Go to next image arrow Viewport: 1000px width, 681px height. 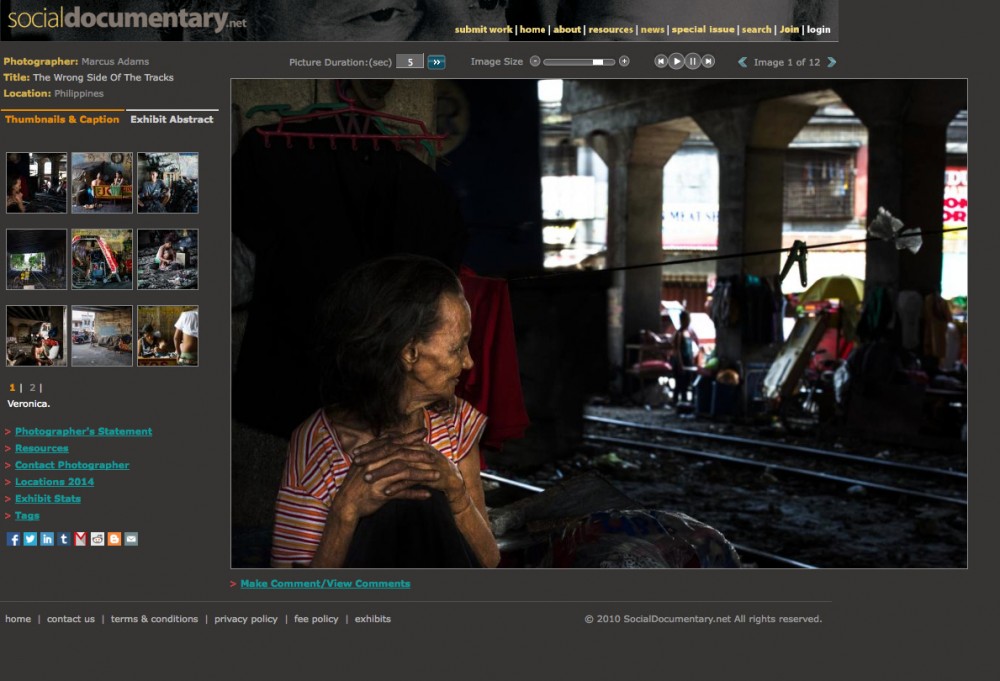click(x=831, y=62)
